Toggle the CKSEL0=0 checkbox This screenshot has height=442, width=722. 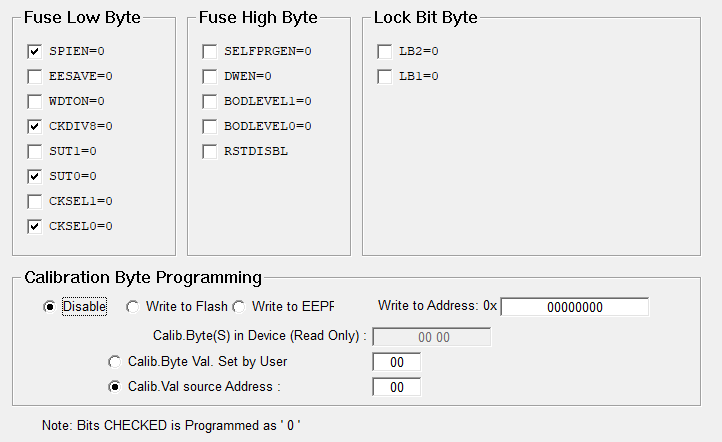coord(35,226)
